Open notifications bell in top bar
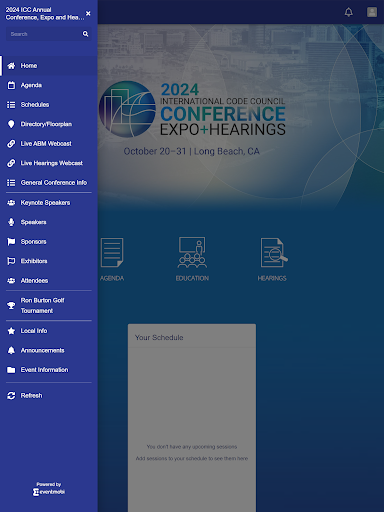The image size is (384, 512). (x=349, y=12)
